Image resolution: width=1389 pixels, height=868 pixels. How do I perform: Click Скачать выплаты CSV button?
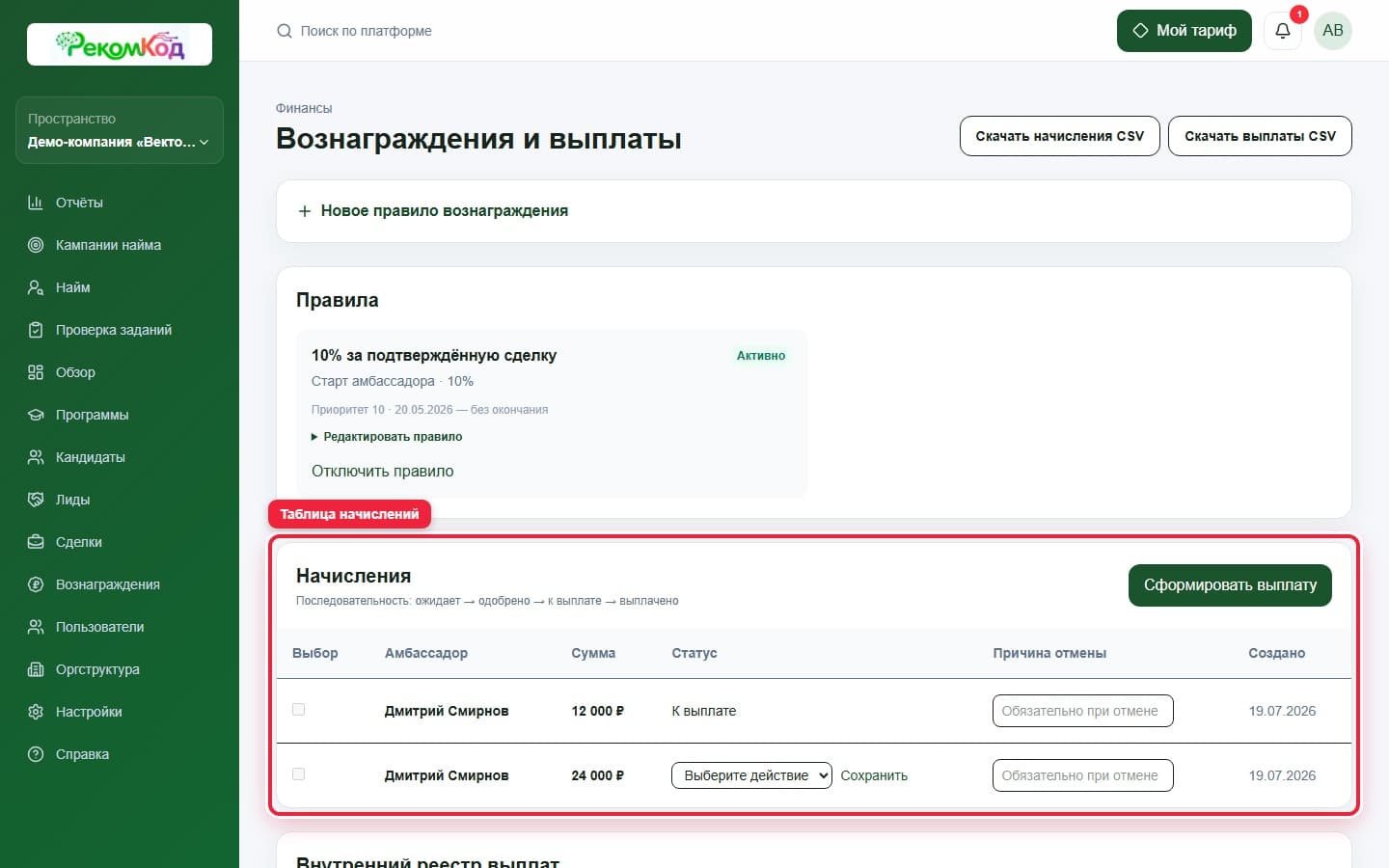click(1260, 136)
